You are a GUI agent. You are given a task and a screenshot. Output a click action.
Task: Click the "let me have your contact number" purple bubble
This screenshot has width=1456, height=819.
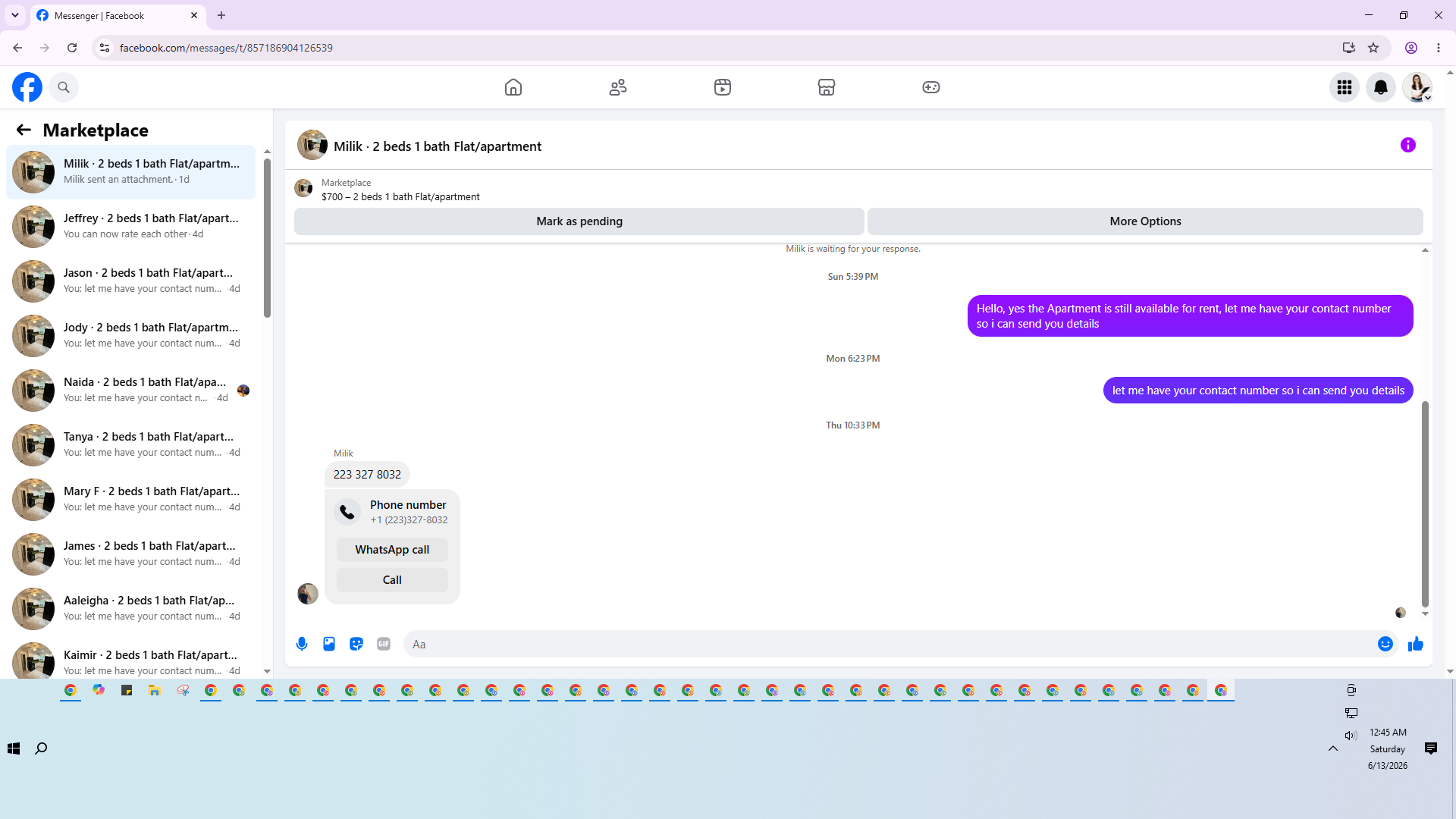1258,391
